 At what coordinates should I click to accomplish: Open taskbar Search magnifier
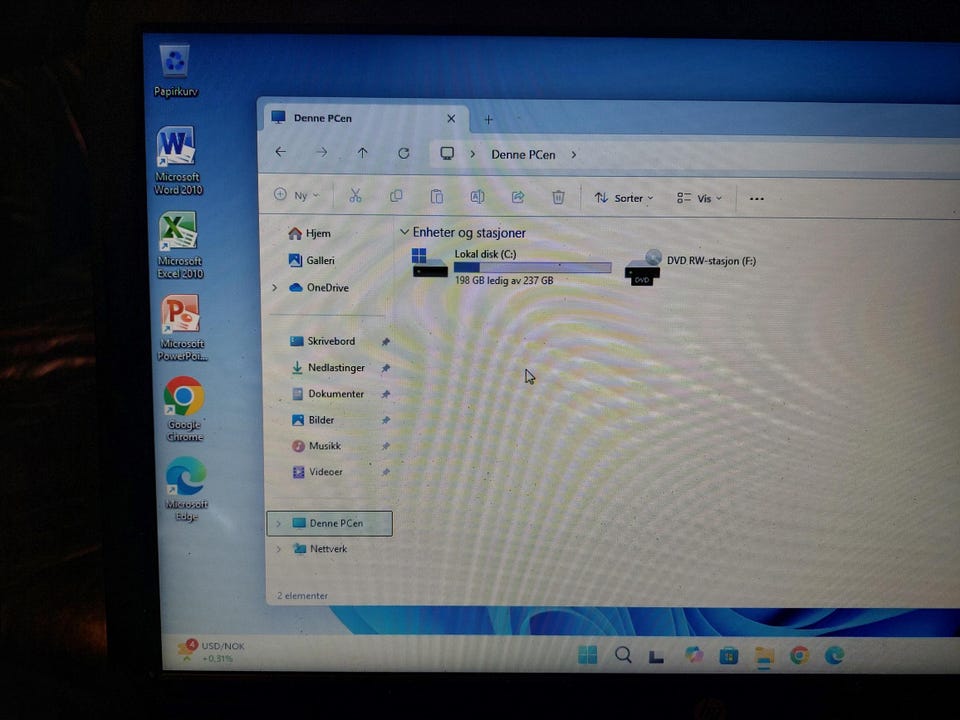[623, 655]
